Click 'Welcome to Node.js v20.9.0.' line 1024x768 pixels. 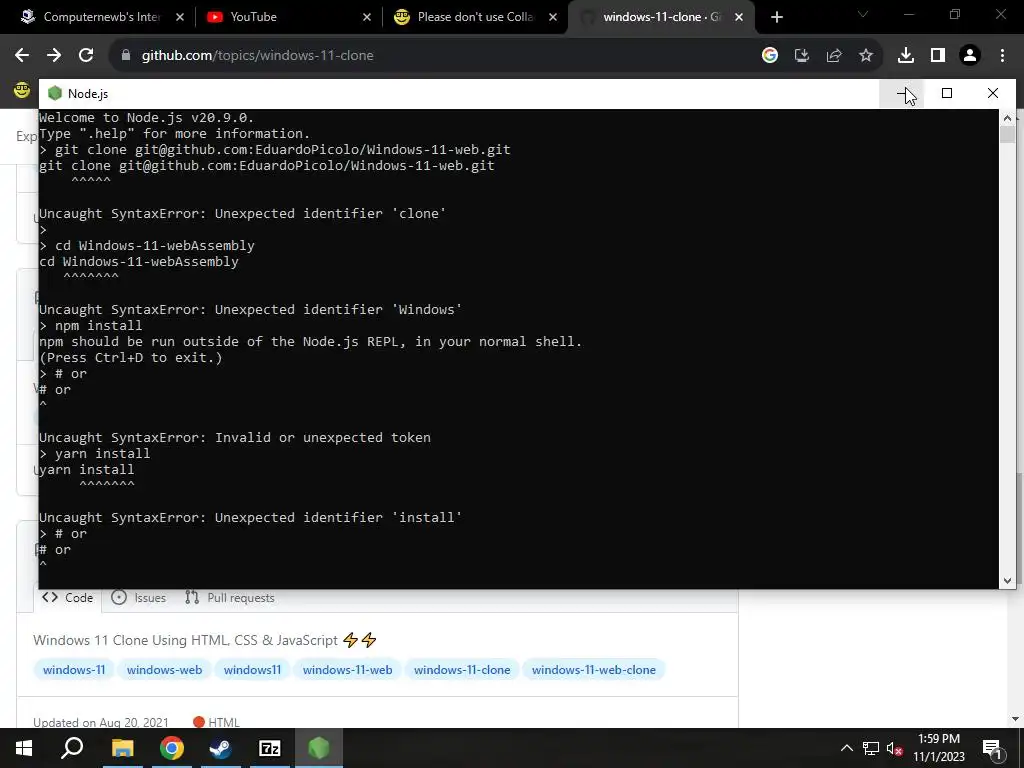[x=146, y=118]
